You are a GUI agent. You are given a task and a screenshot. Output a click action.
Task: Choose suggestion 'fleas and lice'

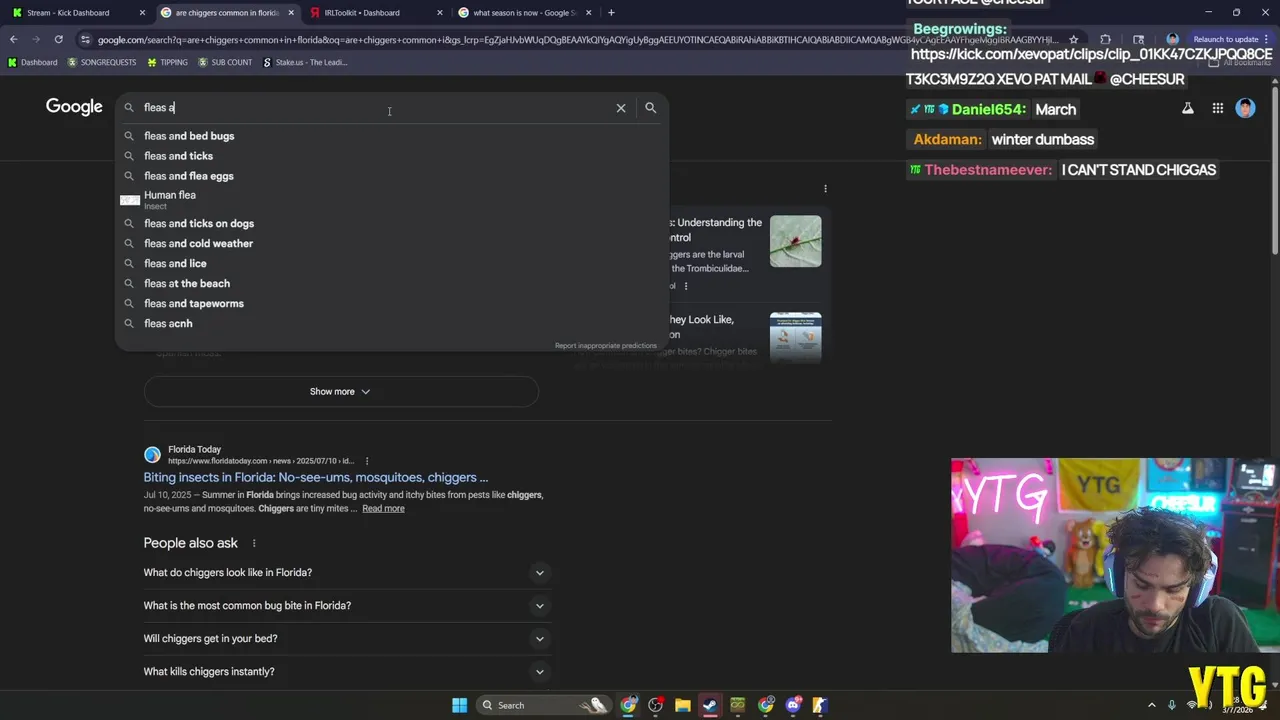391,263
